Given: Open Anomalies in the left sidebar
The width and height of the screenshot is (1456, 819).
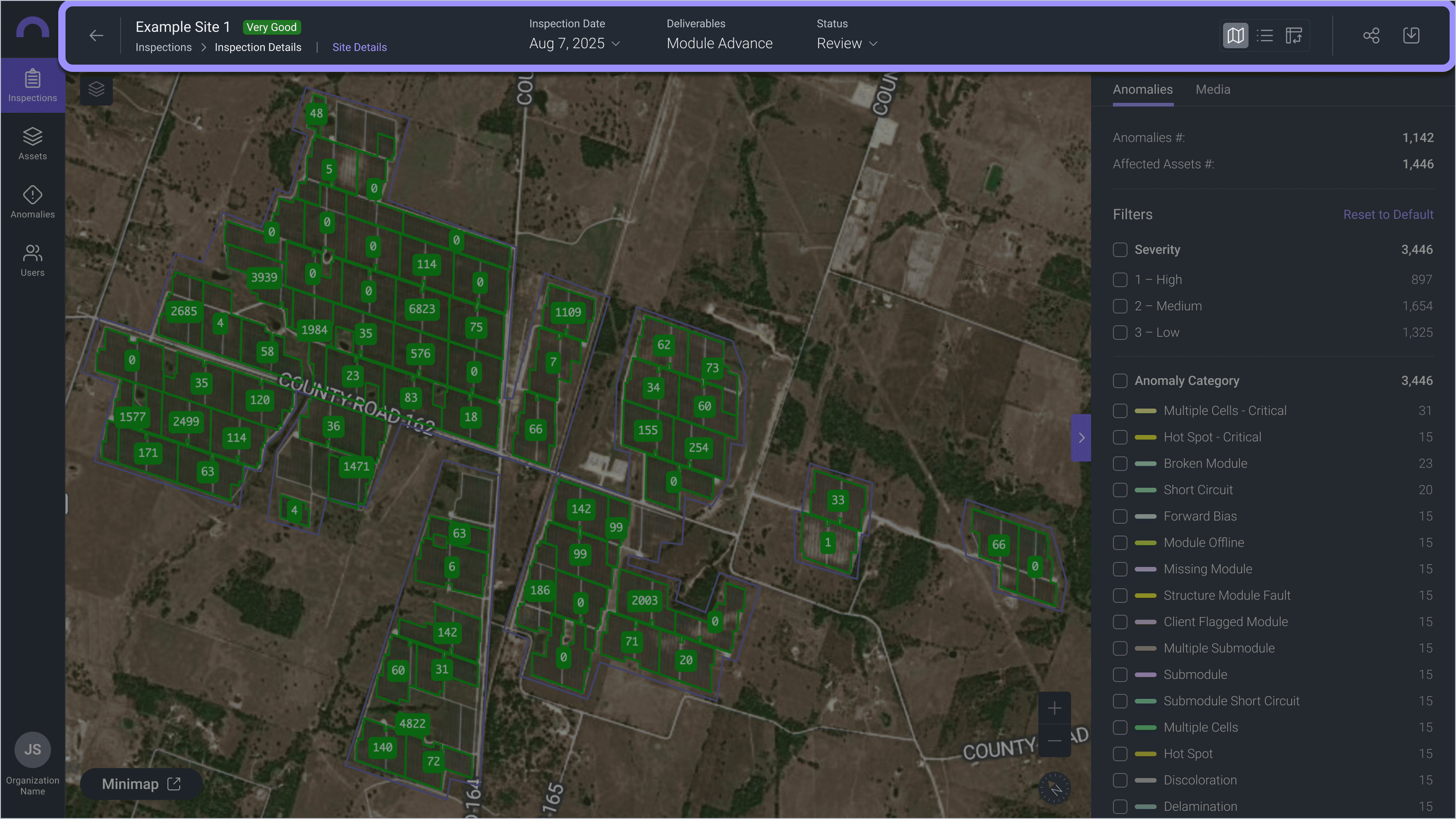Looking at the screenshot, I should [x=32, y=202].
